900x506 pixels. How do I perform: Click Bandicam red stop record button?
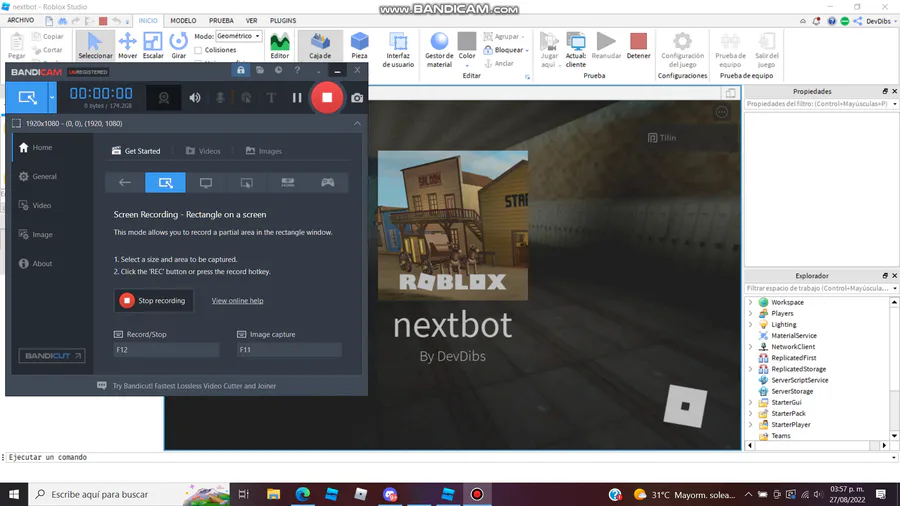(327, 98)
